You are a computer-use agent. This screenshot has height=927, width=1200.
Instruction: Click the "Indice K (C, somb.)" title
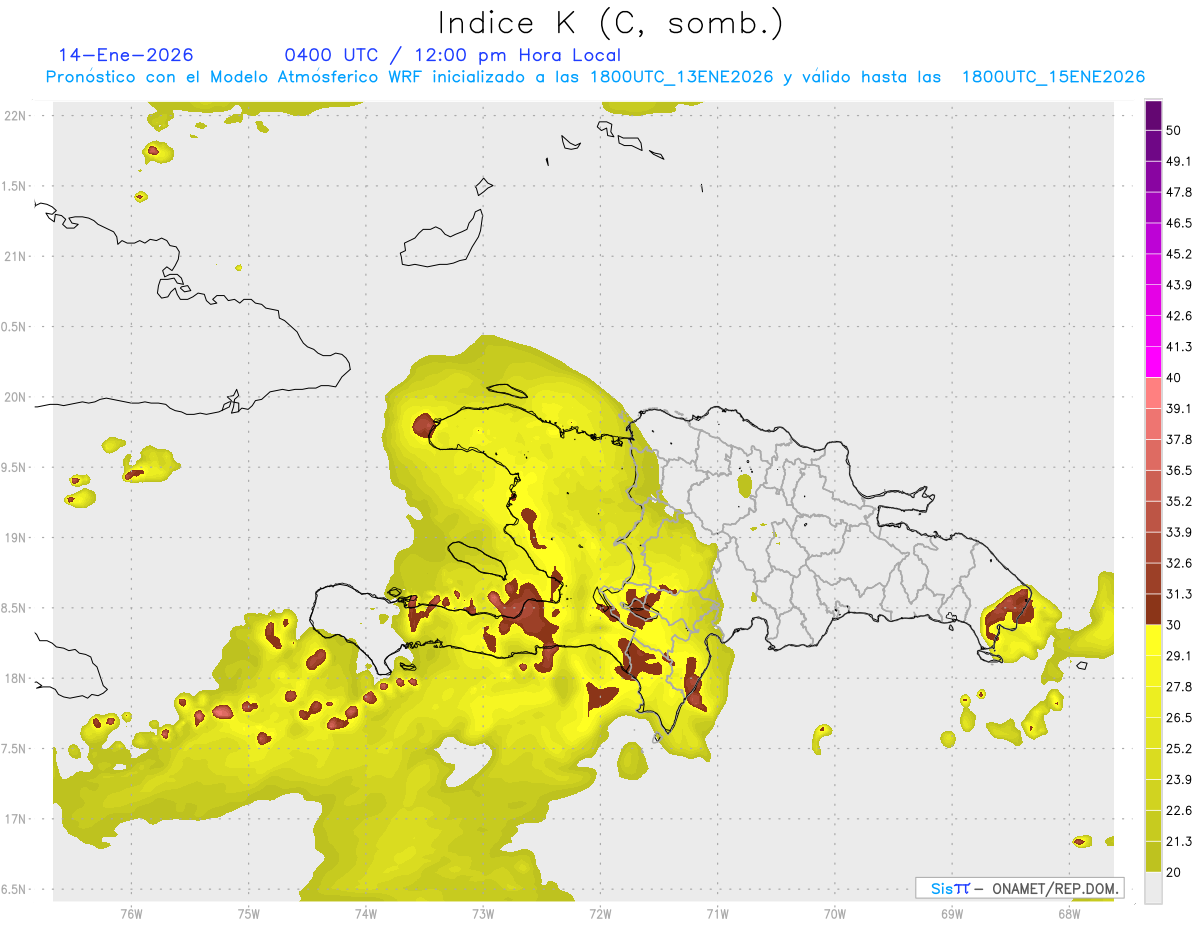pos(610,24)
